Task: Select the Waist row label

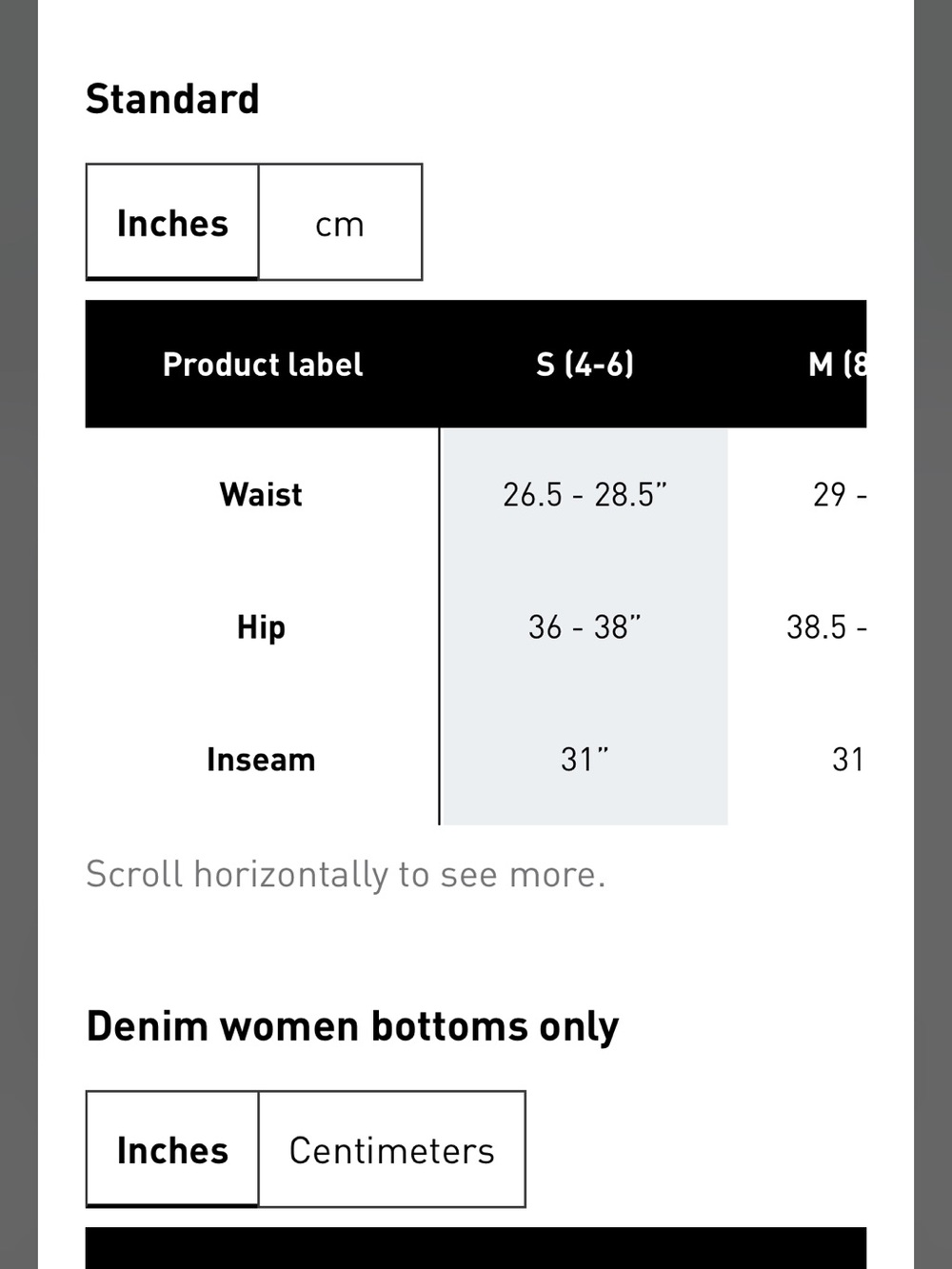Action: [261, 494]
